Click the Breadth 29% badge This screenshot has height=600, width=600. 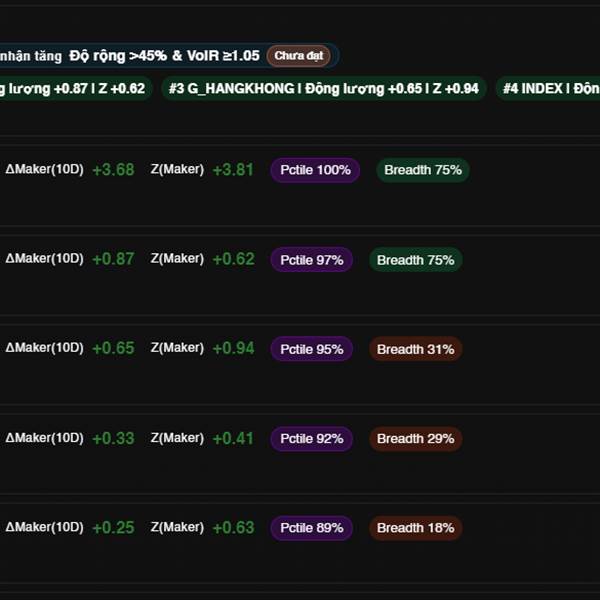(x=416, y=439)
